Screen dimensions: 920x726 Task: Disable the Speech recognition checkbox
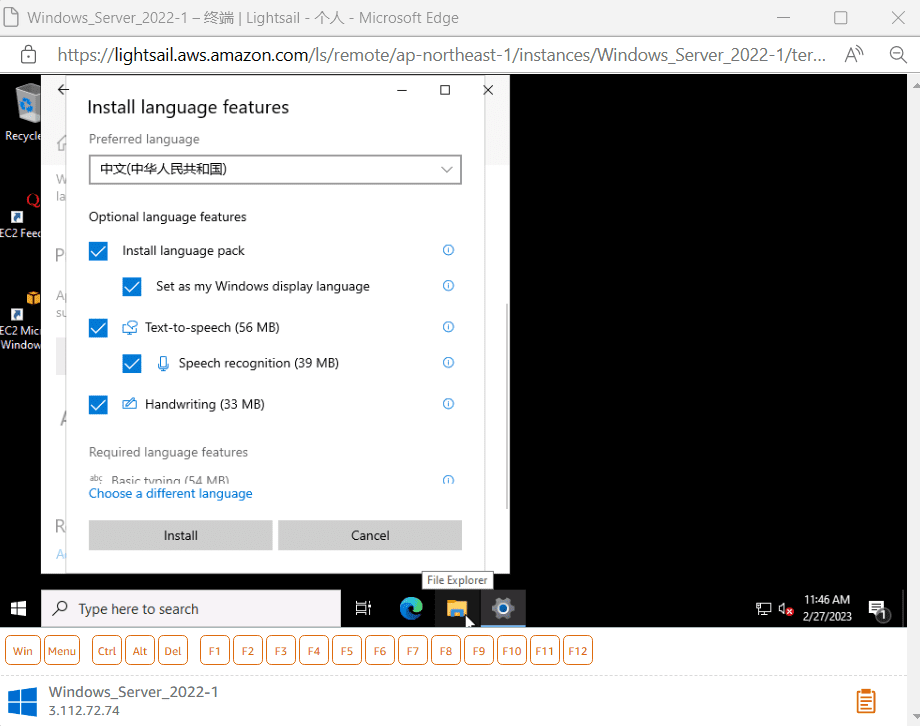pyautogui.click(x=132, y=363)
